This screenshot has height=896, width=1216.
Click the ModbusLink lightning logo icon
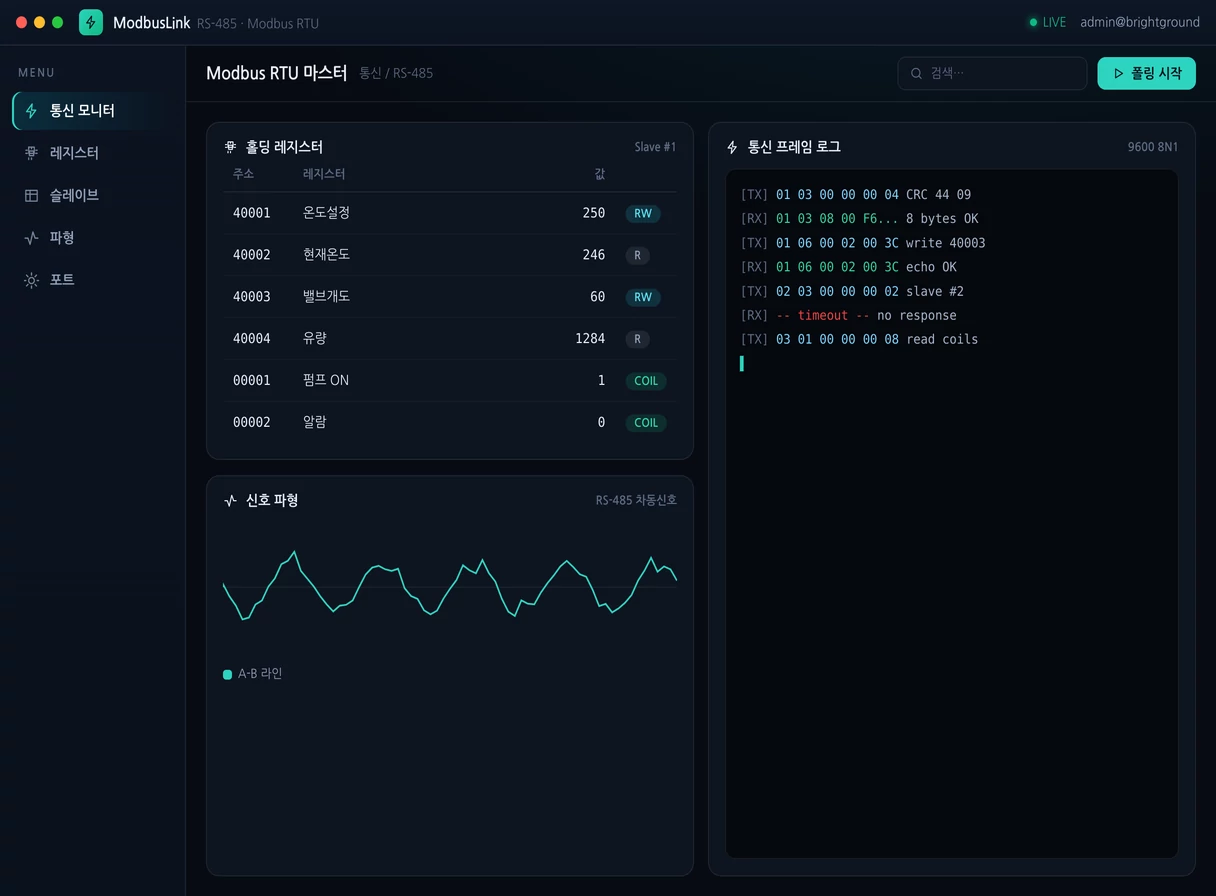pyautogui.click(x=91, y=22)
